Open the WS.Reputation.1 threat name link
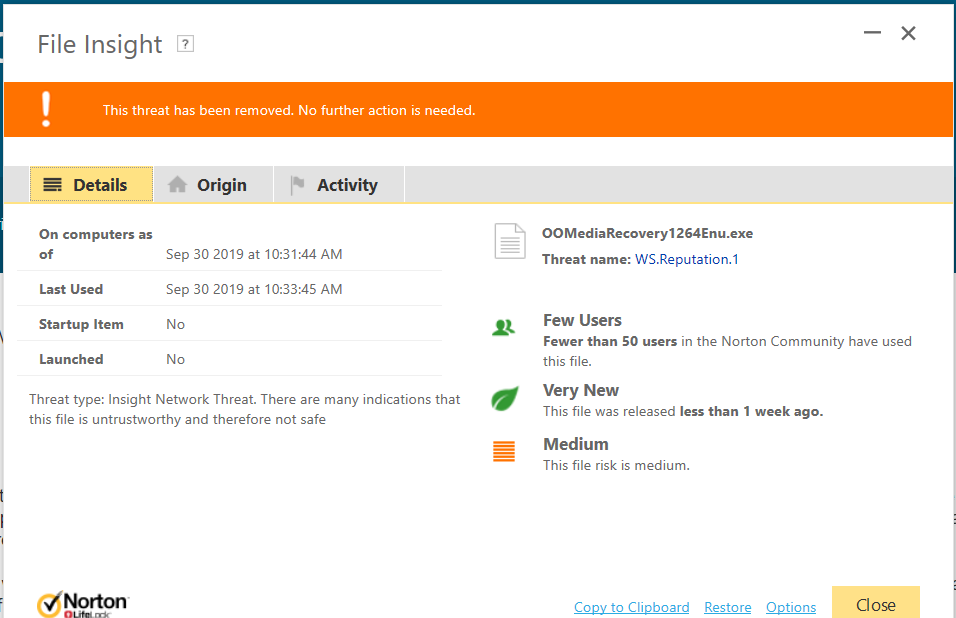The width and height of the screenshot is (956, 618). coord(686,259)
